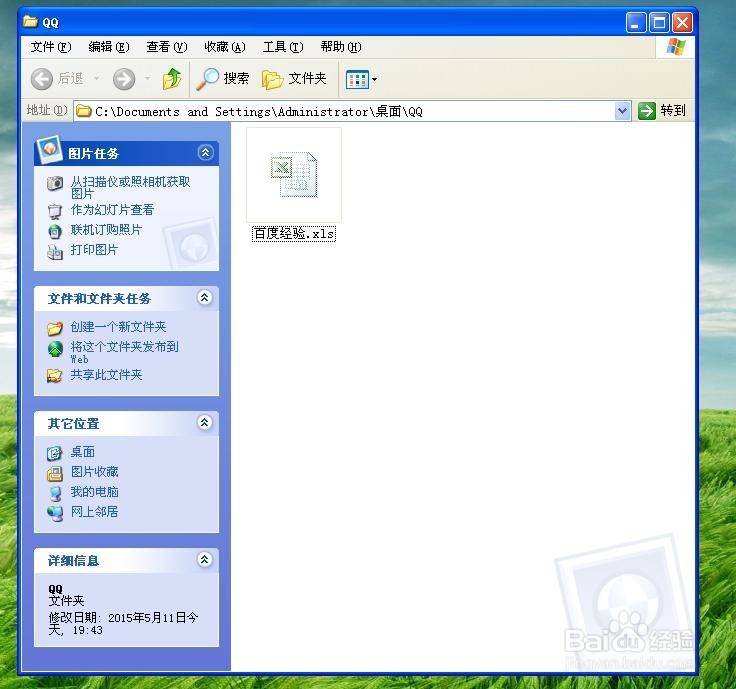Collapse the 图片任务 panel
The width and height of the screenshot is (736, 689).
[205, 153]
